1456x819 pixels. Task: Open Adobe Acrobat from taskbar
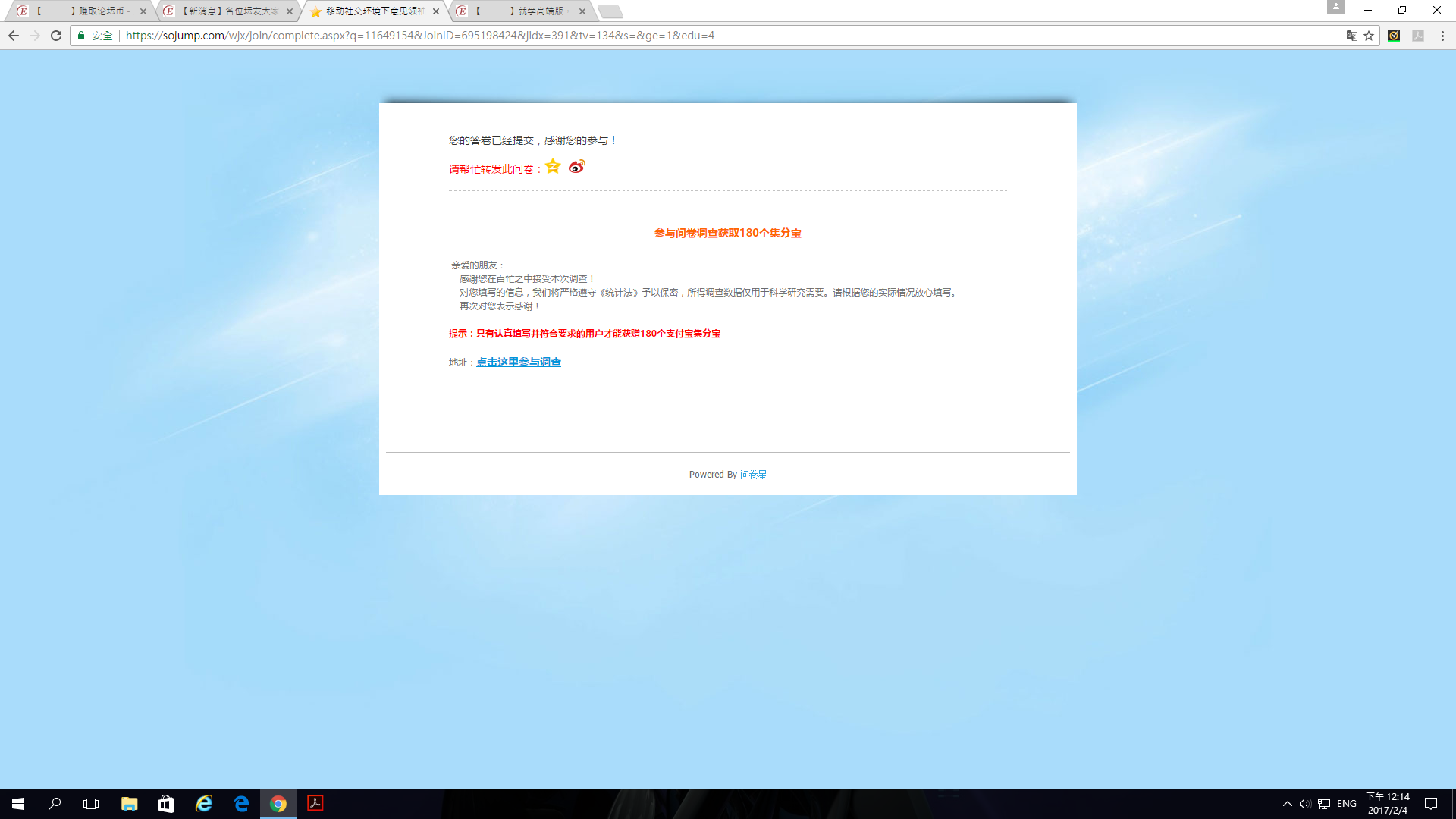click(315, 803)
